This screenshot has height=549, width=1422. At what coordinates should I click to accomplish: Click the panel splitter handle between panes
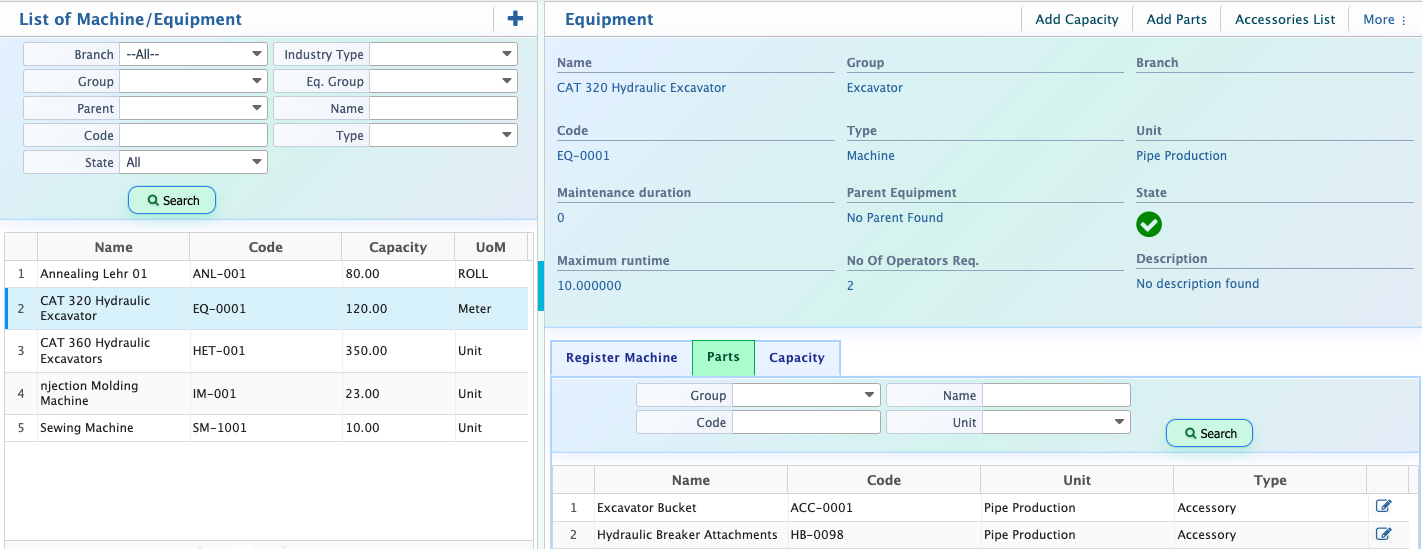(541, 286)
